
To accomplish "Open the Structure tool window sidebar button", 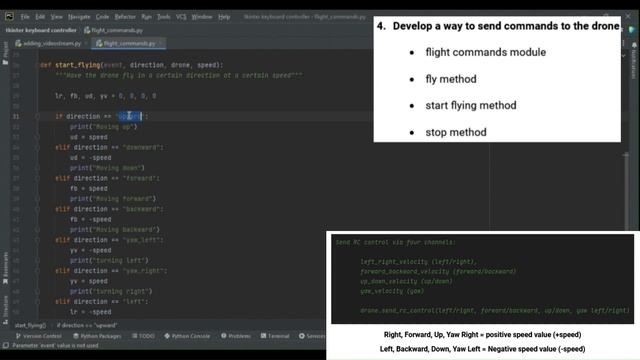I will pyautogui.click(x=5, y=310).
